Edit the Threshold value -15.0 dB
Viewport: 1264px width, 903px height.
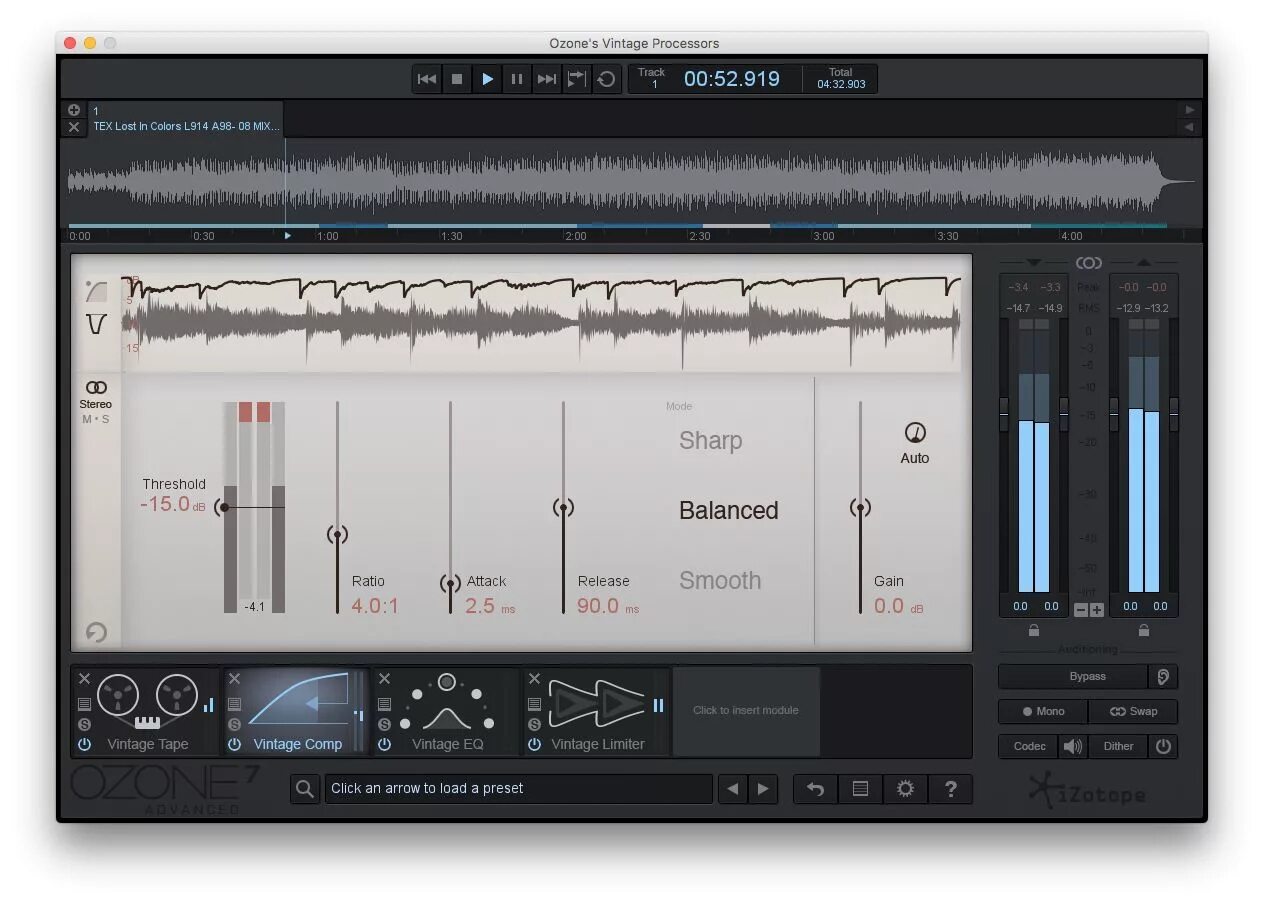click(x=173, y=504)
